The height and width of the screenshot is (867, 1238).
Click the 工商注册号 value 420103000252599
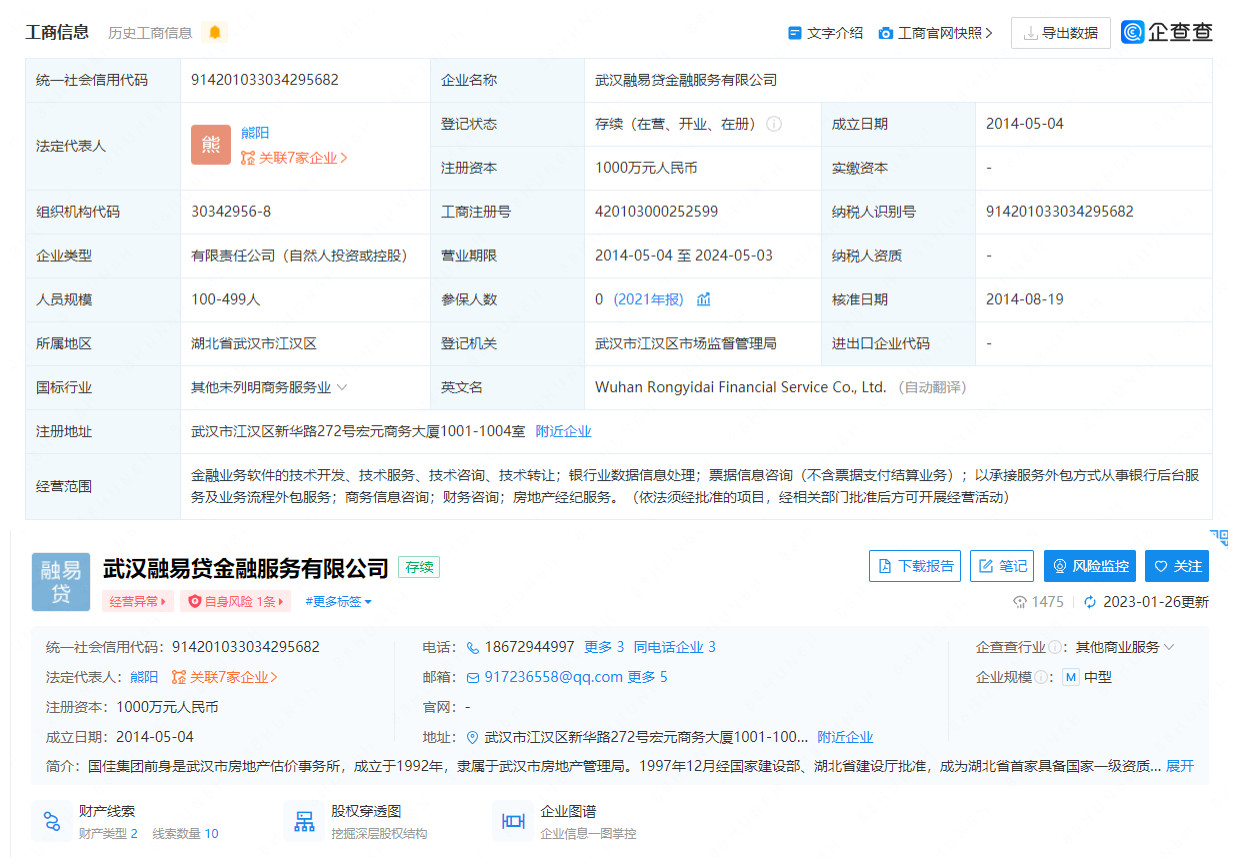pos(656,212)
